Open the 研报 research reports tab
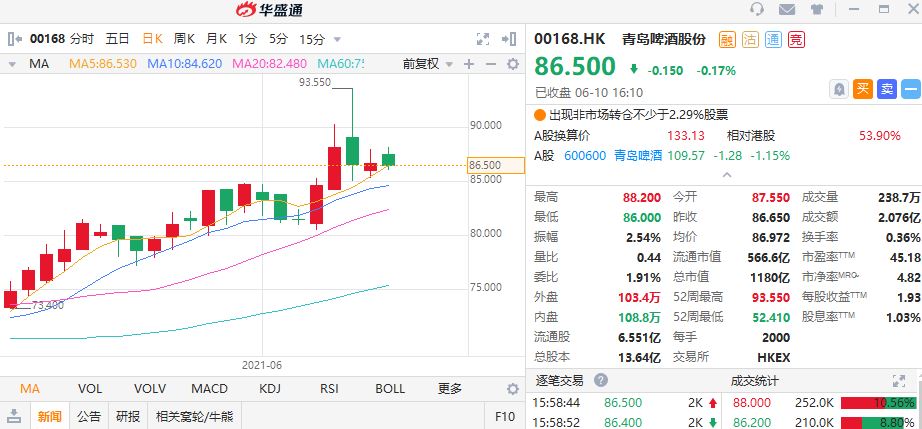 128,417
